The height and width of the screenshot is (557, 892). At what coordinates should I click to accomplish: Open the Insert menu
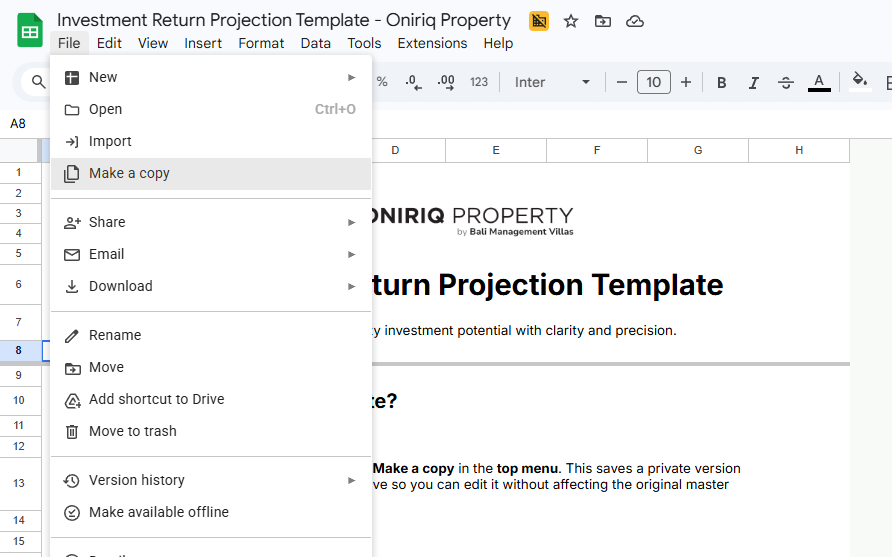tap(203, 43)
